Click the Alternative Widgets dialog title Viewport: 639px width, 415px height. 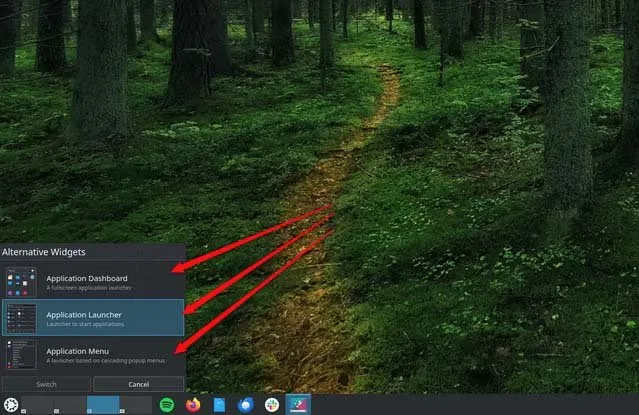pyautogui.click(x=44, y=252)
